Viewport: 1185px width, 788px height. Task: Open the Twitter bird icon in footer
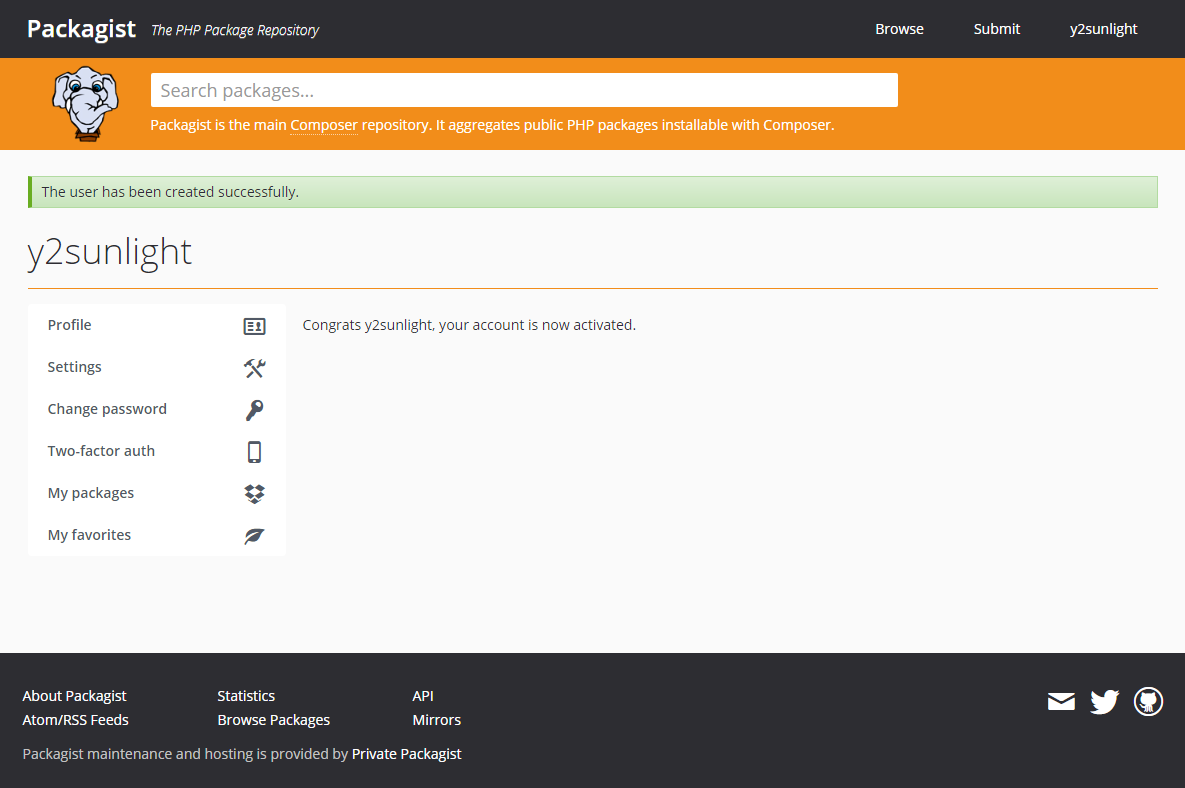(x=1104, y=702)
